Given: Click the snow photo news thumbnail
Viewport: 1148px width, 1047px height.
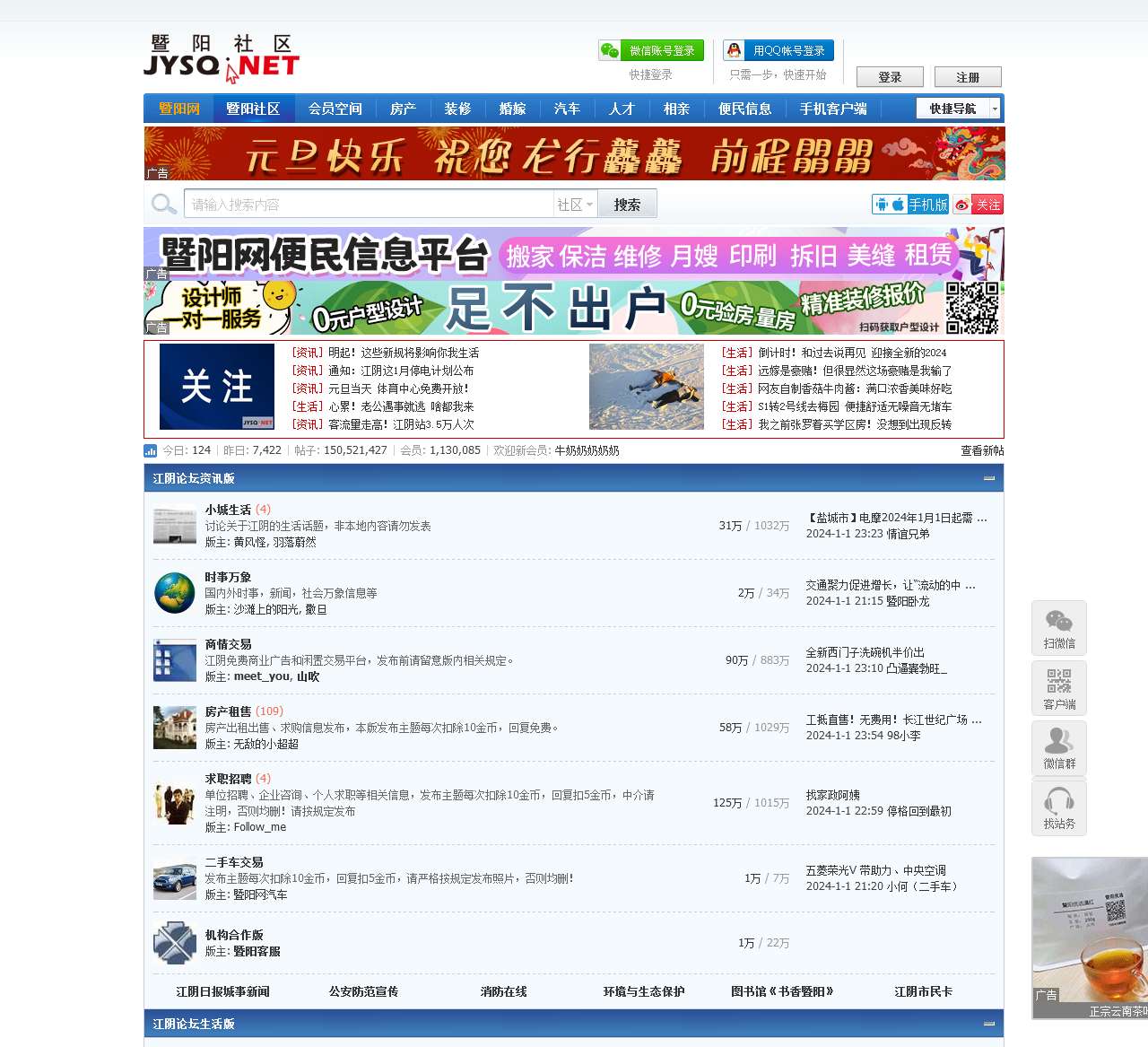Looking at the screenshot, I should coord(647,387).
